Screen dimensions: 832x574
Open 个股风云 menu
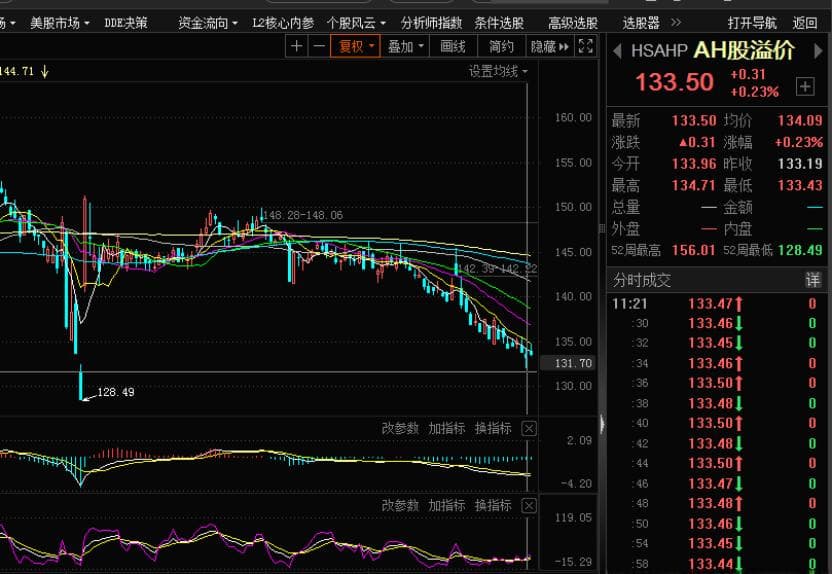[356, 23]
